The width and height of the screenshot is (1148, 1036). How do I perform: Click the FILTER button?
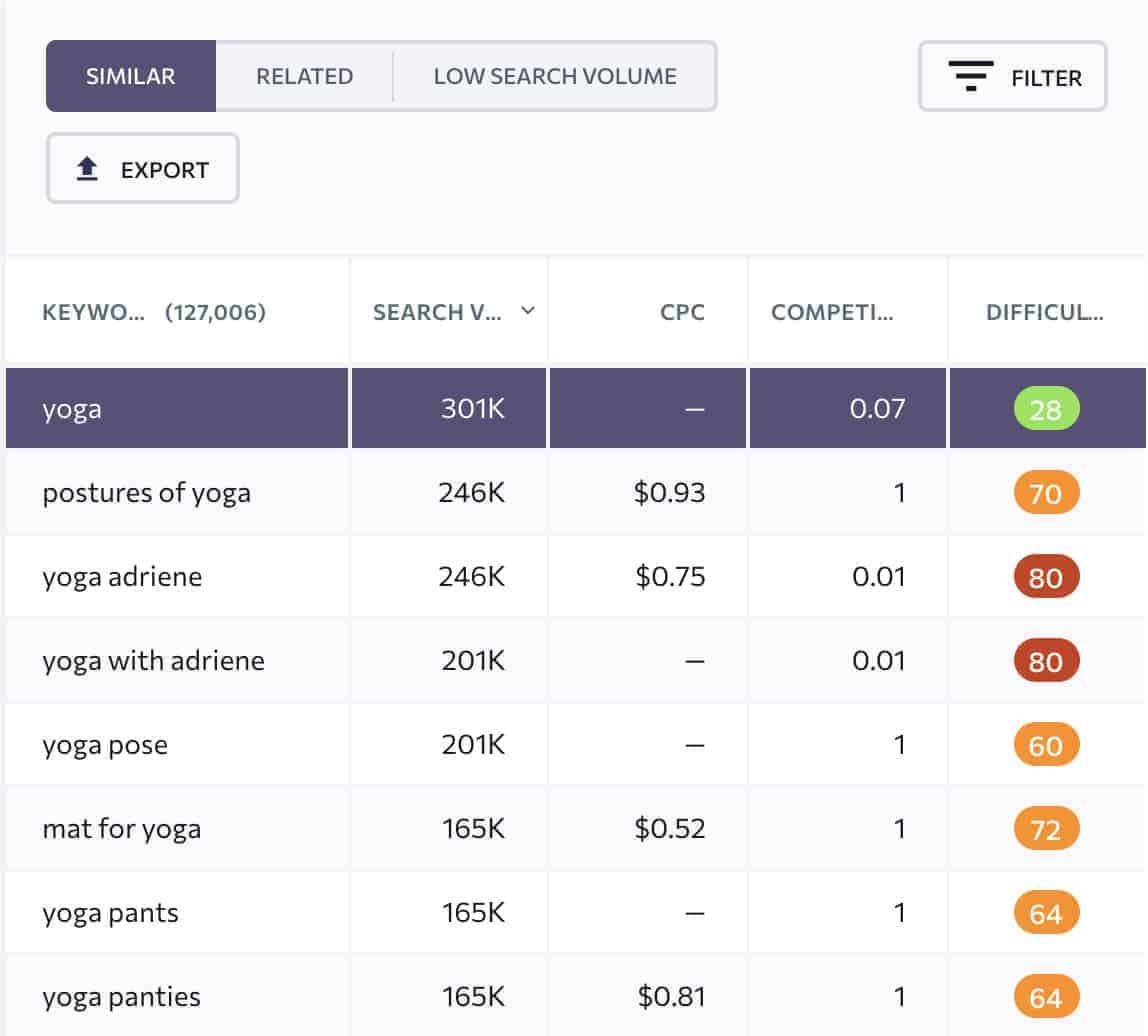pos(1012,76)
